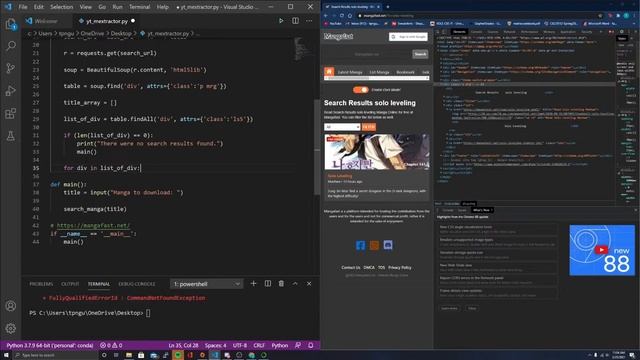Open the Facebook icon on Mangafast footer
This screenshot has width=640, height=360.
click(x=360, y=245)
